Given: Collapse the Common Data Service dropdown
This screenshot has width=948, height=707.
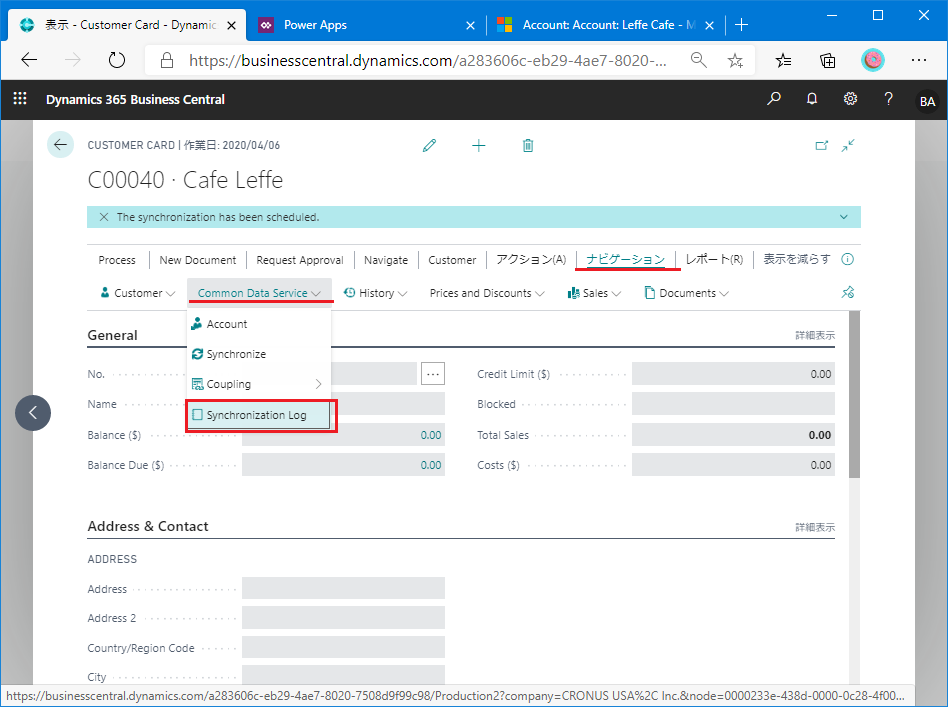Looking at the screenshot, I should (x=259, y=293).
